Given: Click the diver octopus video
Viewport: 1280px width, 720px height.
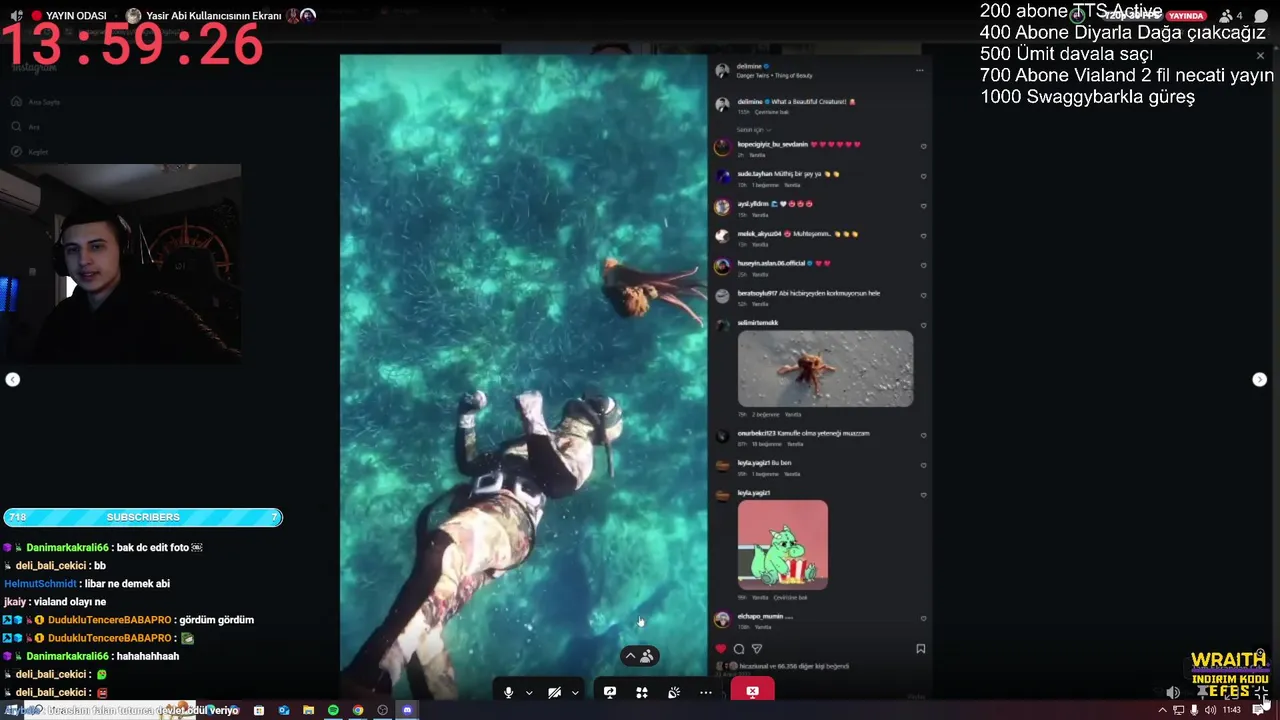Looking at the screenshot, I should coord(523,377).
